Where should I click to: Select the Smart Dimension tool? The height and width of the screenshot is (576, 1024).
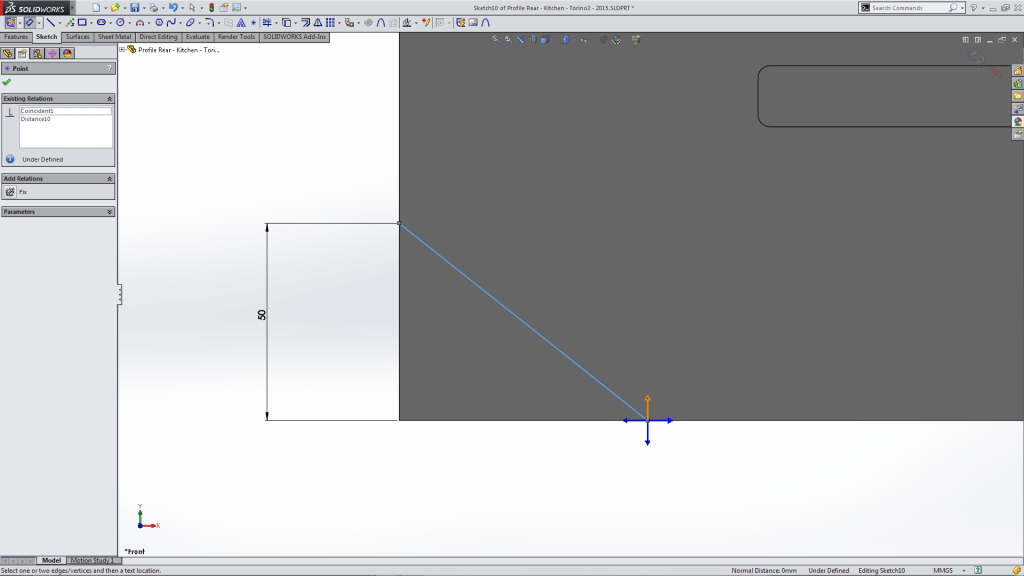(29, 22)
